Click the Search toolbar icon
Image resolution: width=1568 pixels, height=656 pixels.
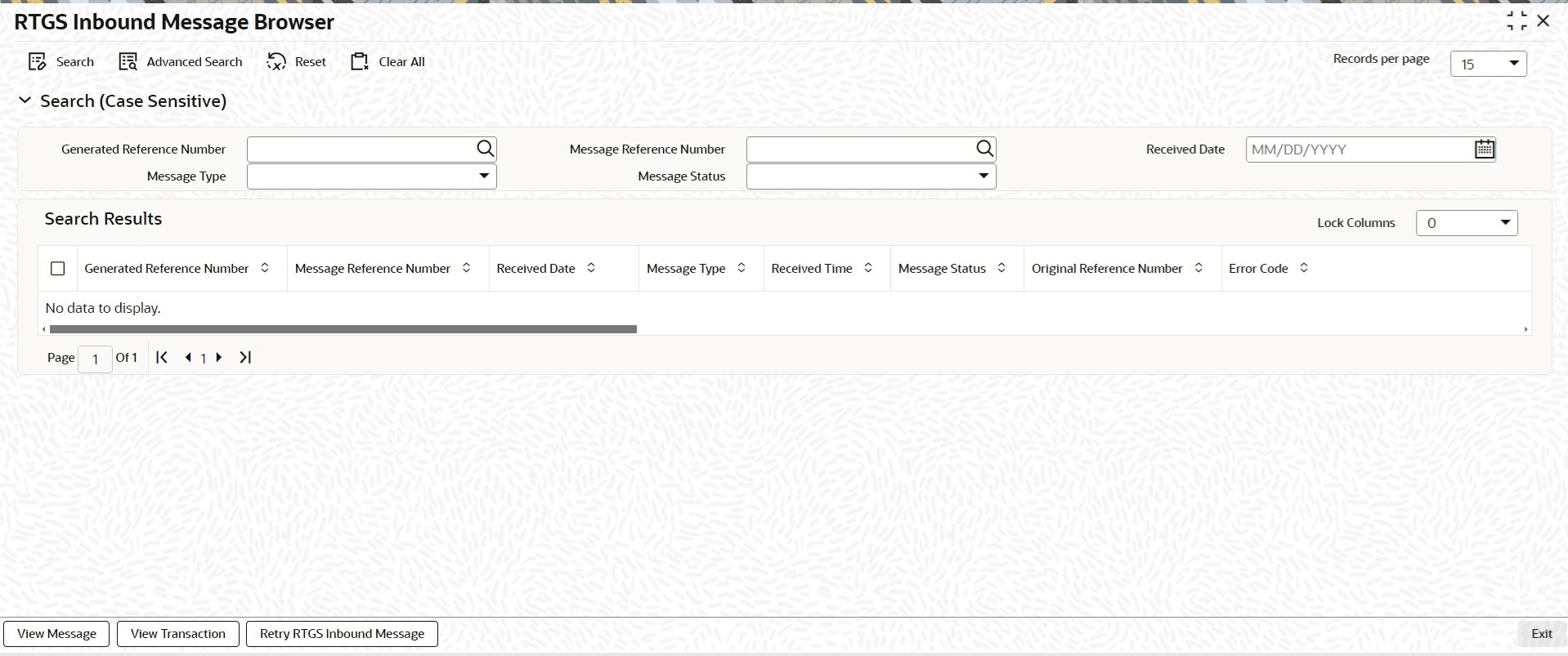click(37, 62)
